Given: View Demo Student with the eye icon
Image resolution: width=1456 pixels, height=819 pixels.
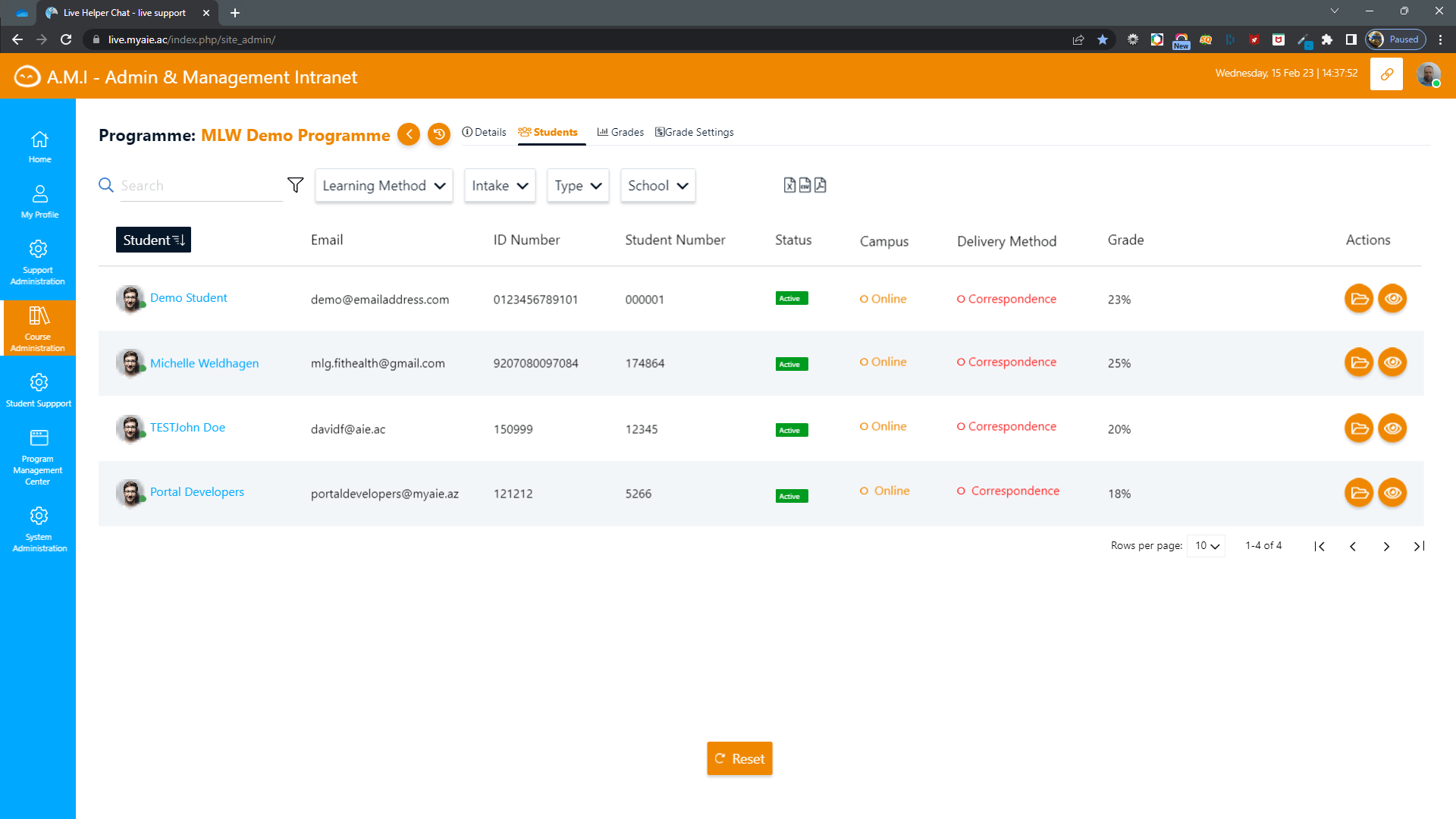Looking at the screenshot, I should pos(1392,299).
